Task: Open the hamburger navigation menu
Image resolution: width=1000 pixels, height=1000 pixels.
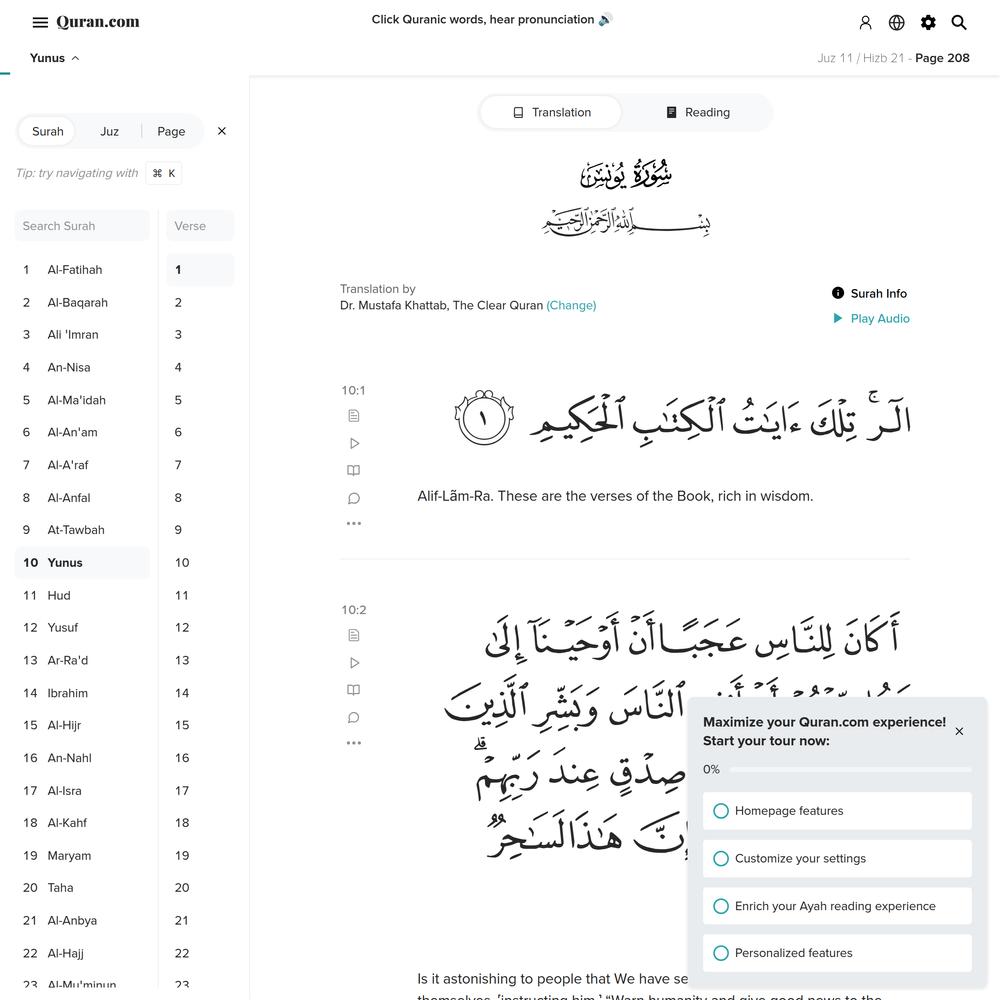Action: point(40,22)
